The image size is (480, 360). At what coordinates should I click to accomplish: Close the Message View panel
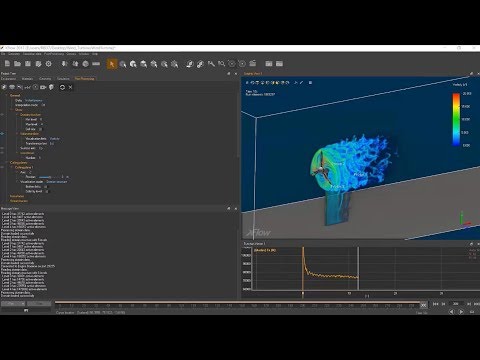click(236, 208)
